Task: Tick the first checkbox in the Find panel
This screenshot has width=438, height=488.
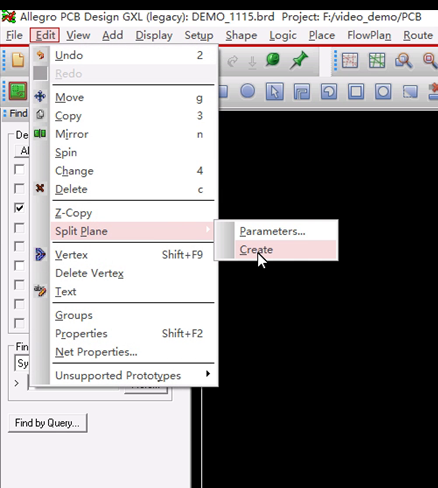Action: [x=19, y=169]
